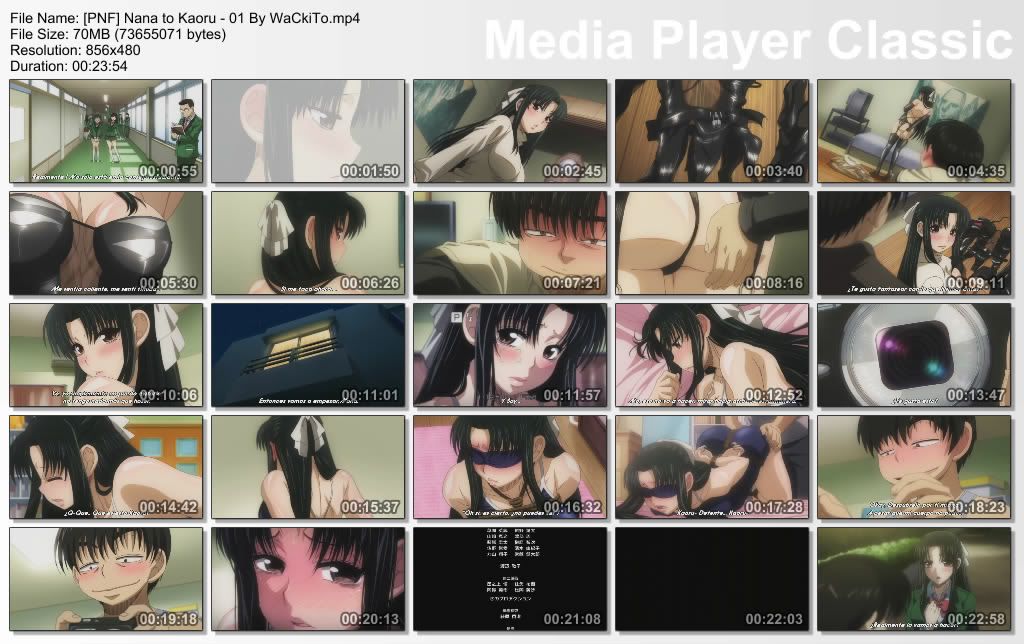The image size is (1024, 644).
Task: Choose the thumbnail timestamped 00:07:21
Action: tap(510, 243)
